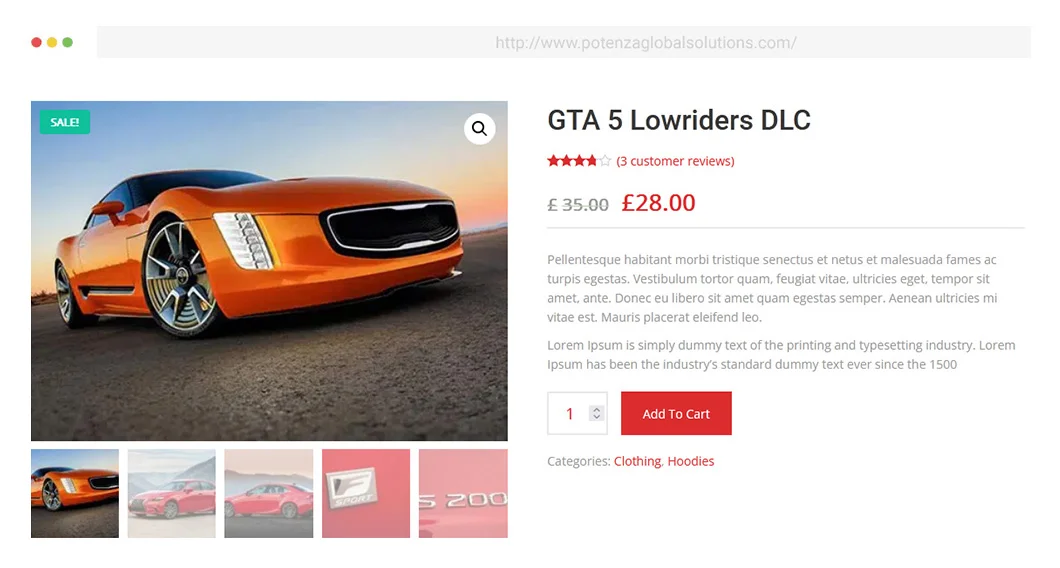Select the red car side-view thumbnail
1060x568 pixels.
[x=269, y=494]
